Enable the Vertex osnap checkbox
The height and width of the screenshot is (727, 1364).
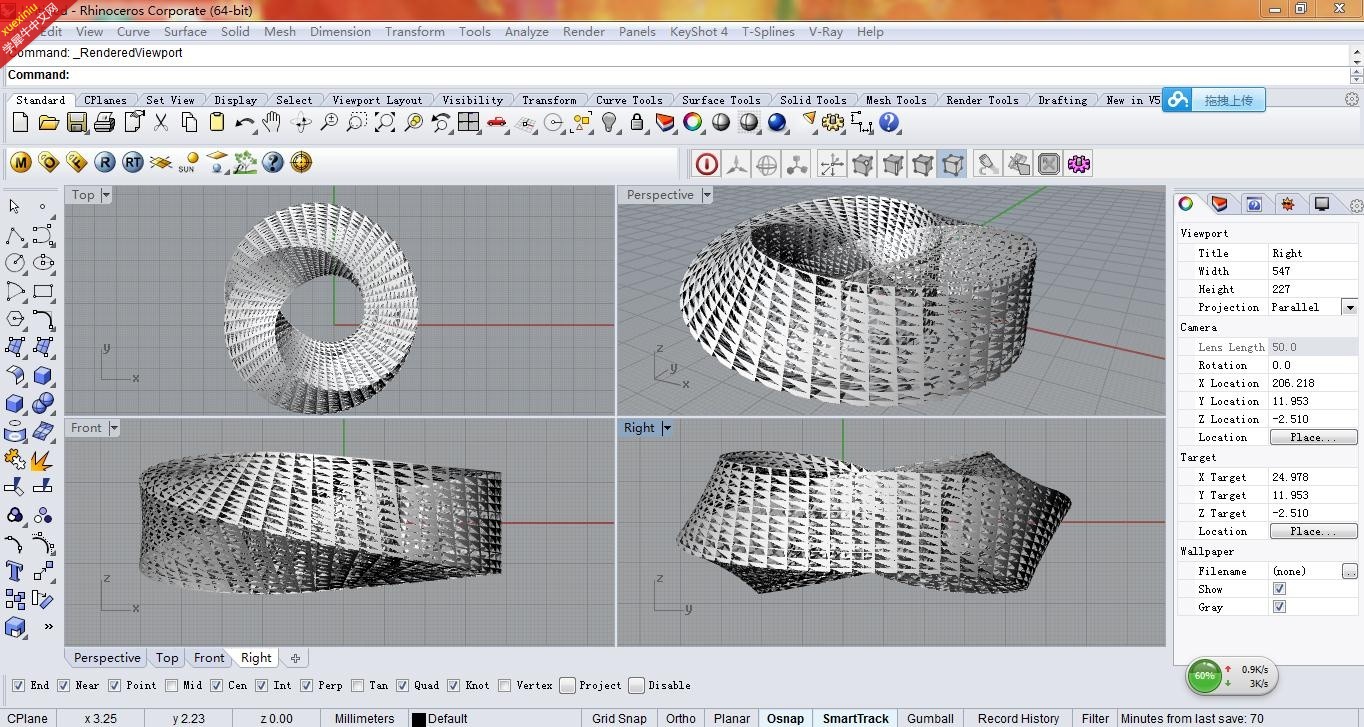[x=505, y=686]
